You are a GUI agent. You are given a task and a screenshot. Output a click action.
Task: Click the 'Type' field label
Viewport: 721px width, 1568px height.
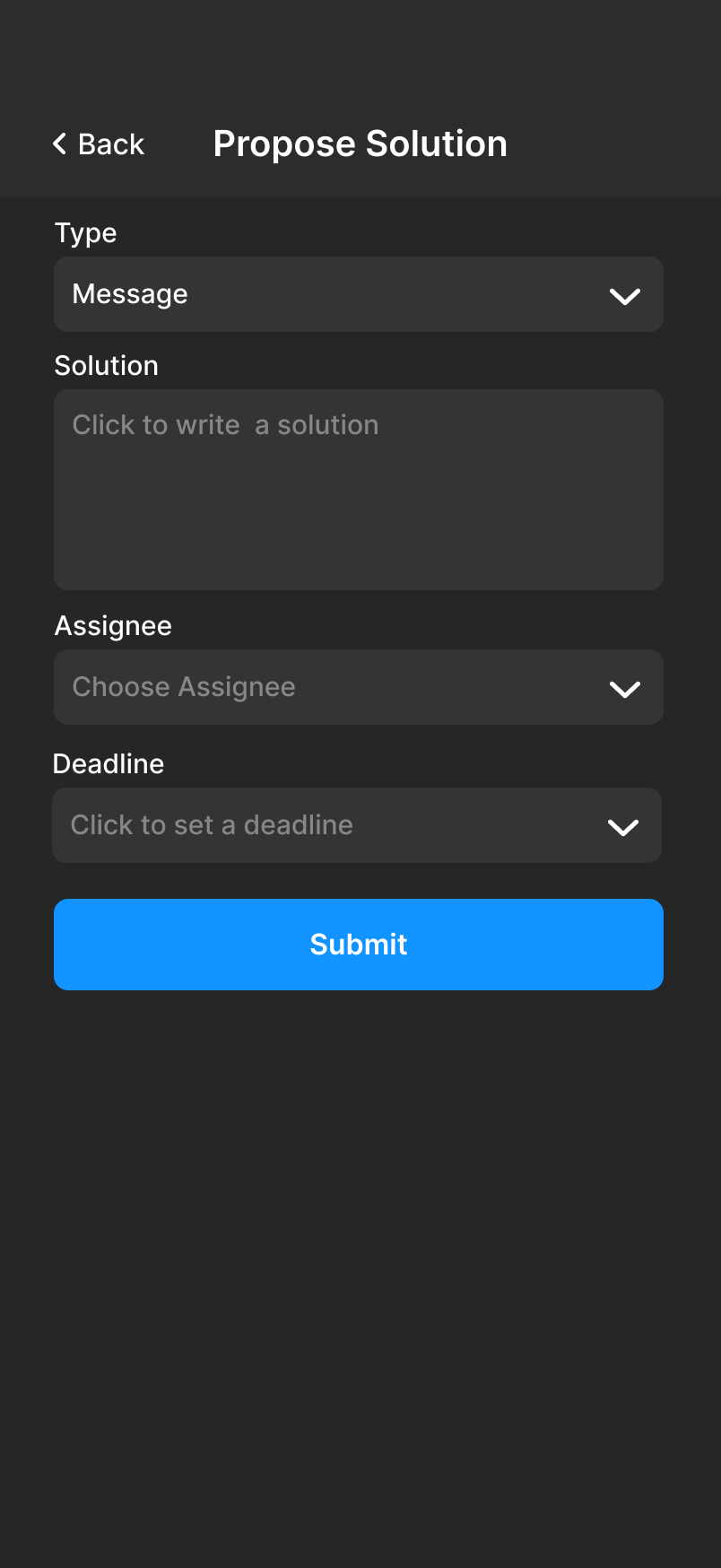[x=85, y=233]
